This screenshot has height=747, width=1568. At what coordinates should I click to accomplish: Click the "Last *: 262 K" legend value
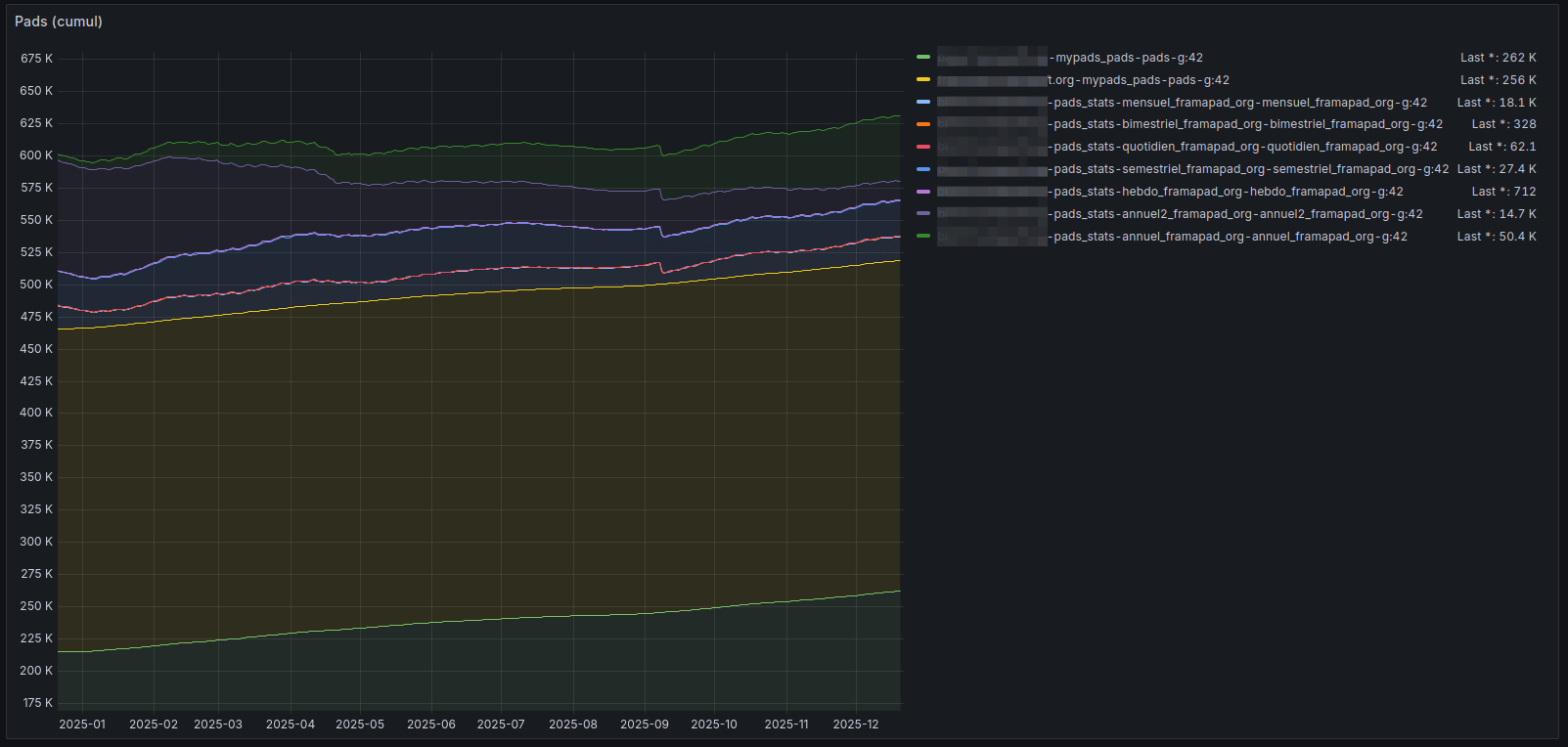[1498, 58]
